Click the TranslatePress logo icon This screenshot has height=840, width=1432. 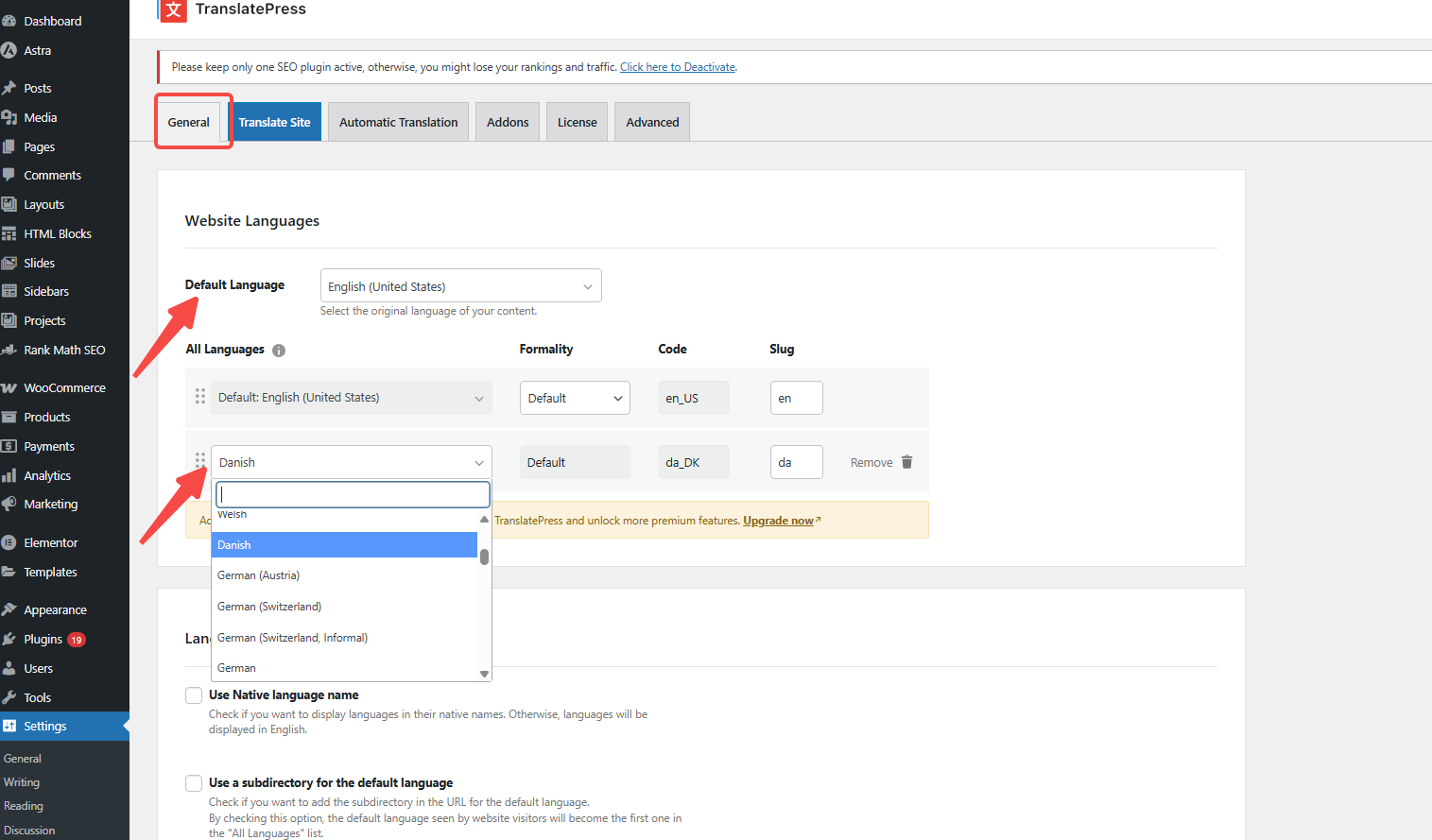(x=173, y=10)
